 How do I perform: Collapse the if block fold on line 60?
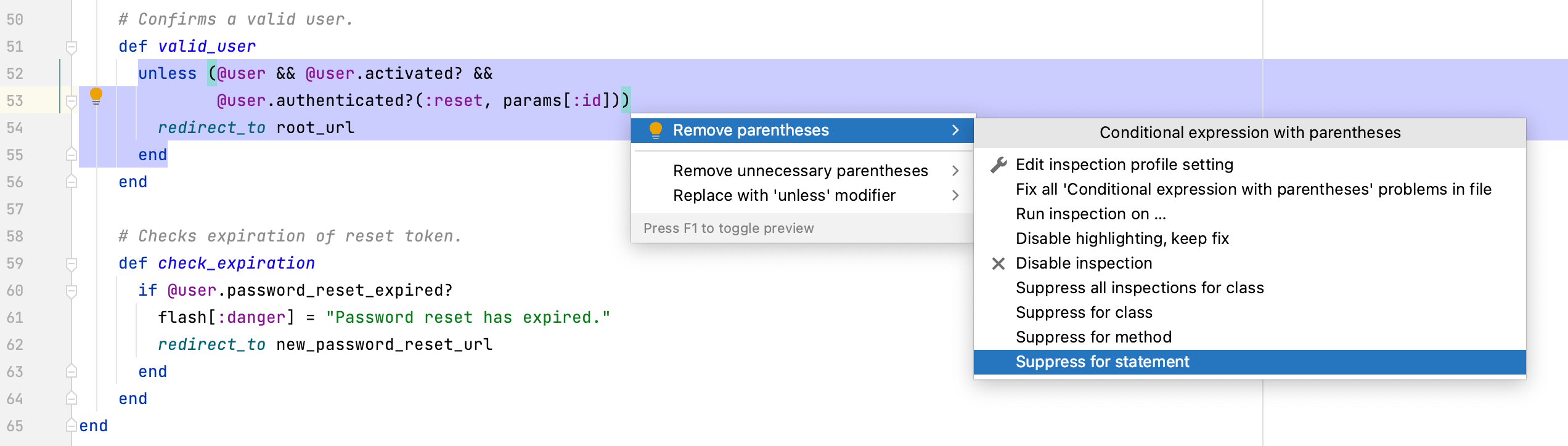click(71, 291)
